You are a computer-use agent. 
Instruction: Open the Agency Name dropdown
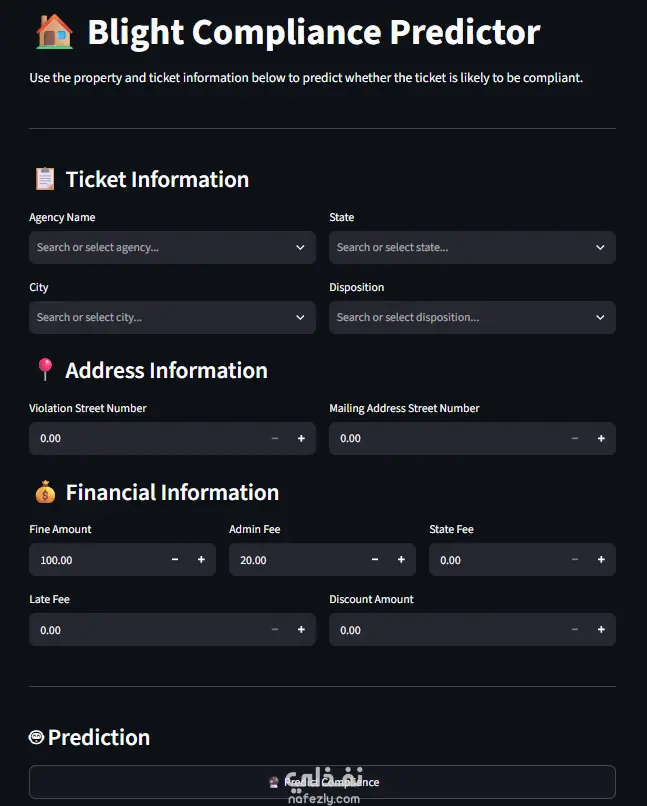[x=172, y=247]
